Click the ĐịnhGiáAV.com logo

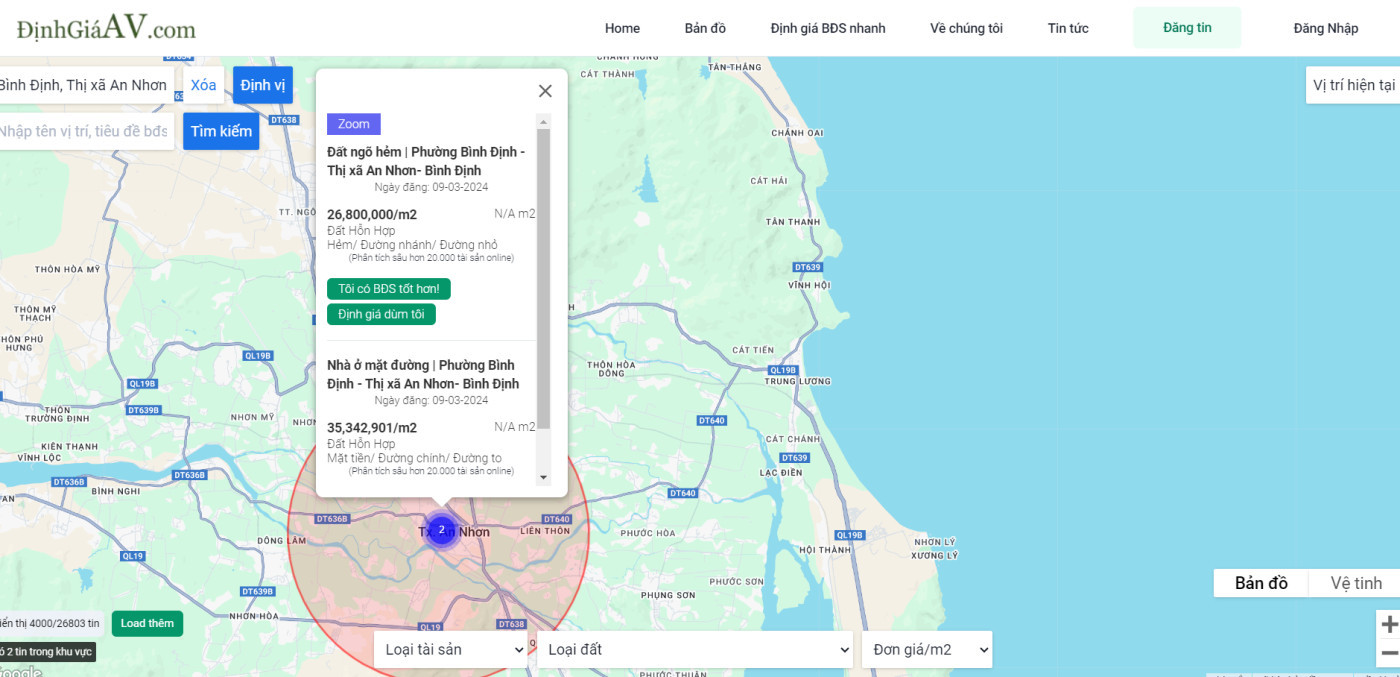click(106, 28)
